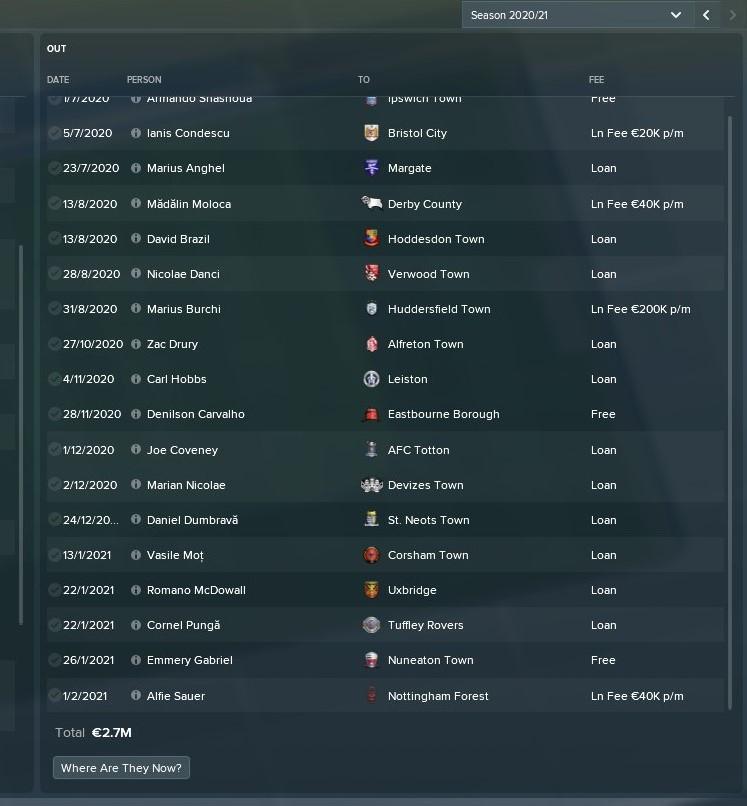Click the Bristol City club badge icon
This screenshot has width=747, height=806.
(x=371, y=133)
